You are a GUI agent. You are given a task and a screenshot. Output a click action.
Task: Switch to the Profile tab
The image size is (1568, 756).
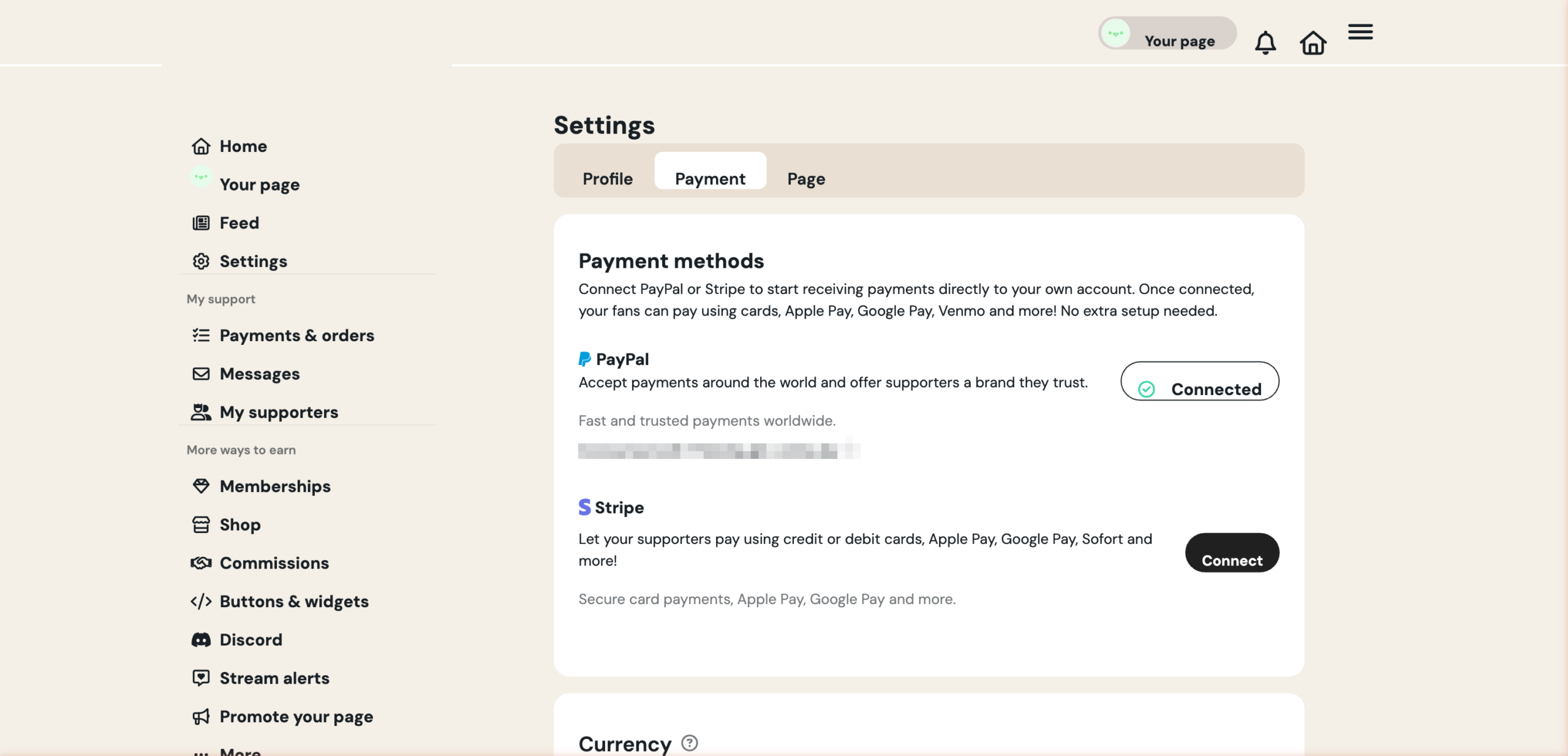point(607,178)
